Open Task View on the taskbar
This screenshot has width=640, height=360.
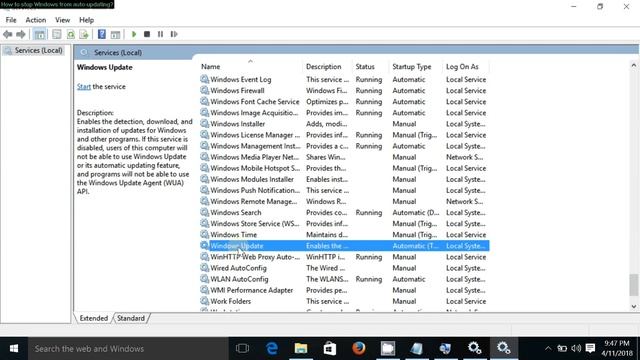pyautogui.click(x=242, y=349)
